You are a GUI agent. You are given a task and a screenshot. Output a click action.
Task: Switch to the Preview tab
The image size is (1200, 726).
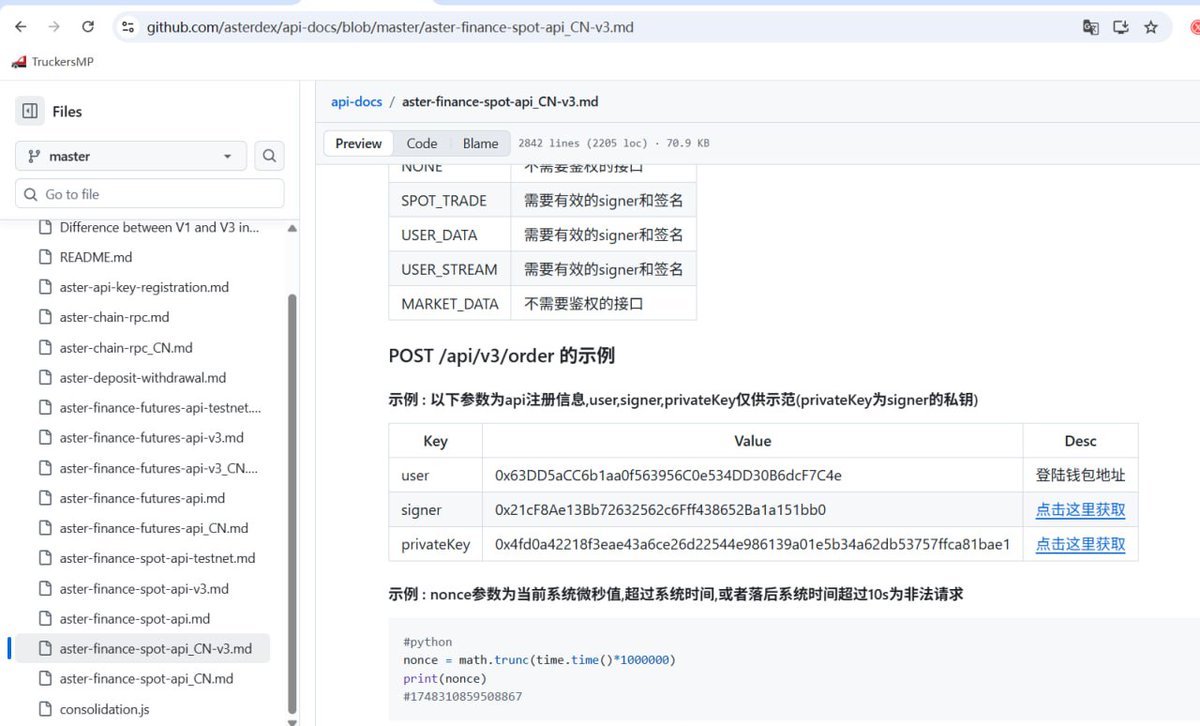pos(358,143)
